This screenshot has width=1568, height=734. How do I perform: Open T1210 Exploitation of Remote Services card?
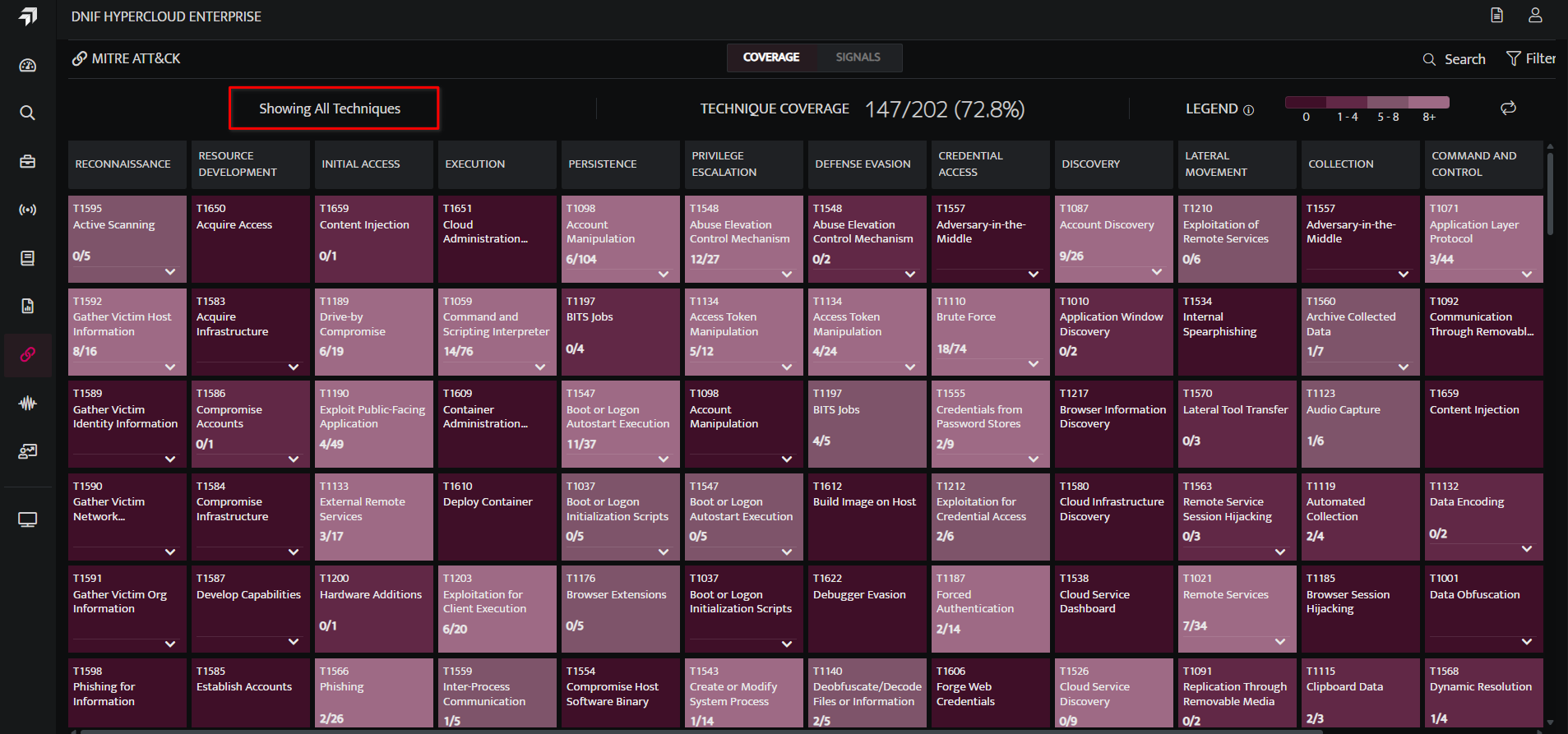(1237, 239)
